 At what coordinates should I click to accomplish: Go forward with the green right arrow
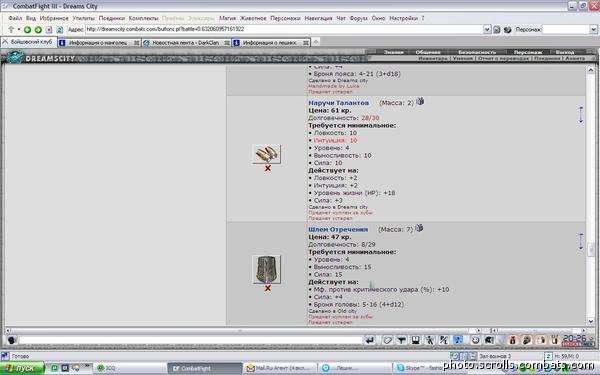pos(38,29)
